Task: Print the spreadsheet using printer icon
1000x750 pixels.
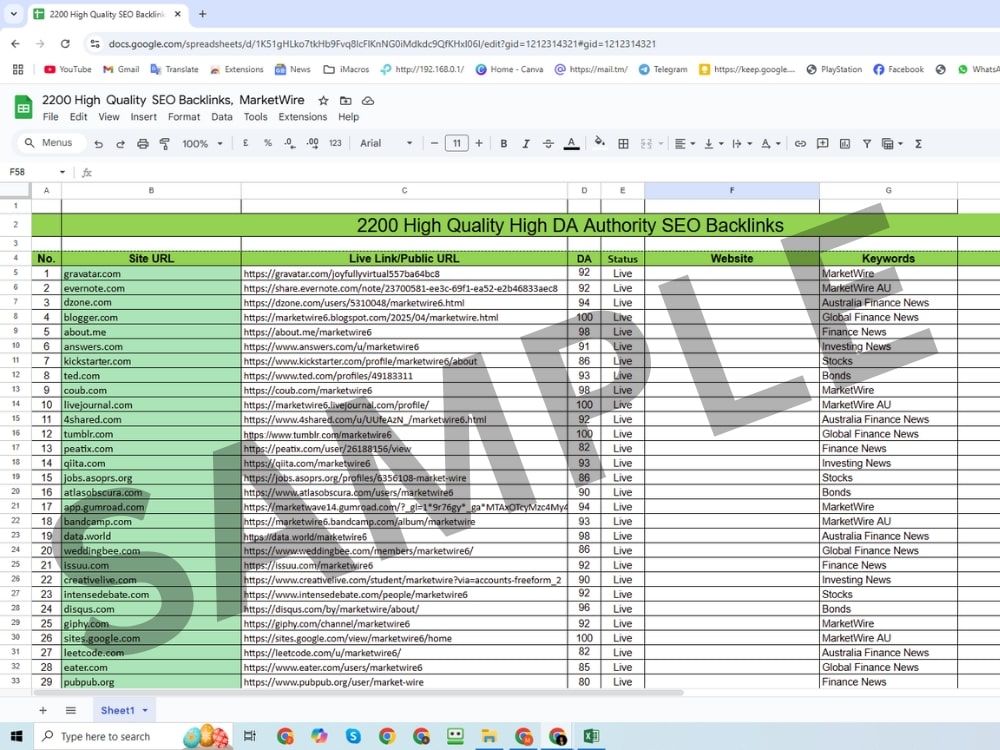Action: click(143, 144)
